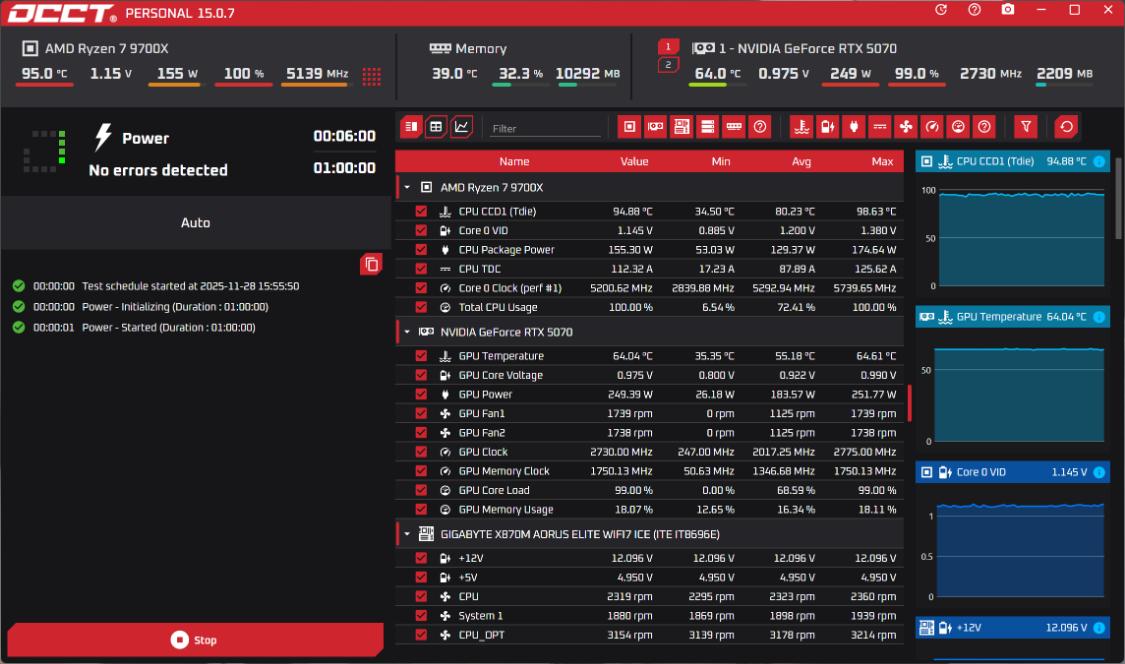The width and height of the screenshot is (1125, 664).
Task: Uncheck the GPU Power sensor checkbox
Action: (421, 394)
